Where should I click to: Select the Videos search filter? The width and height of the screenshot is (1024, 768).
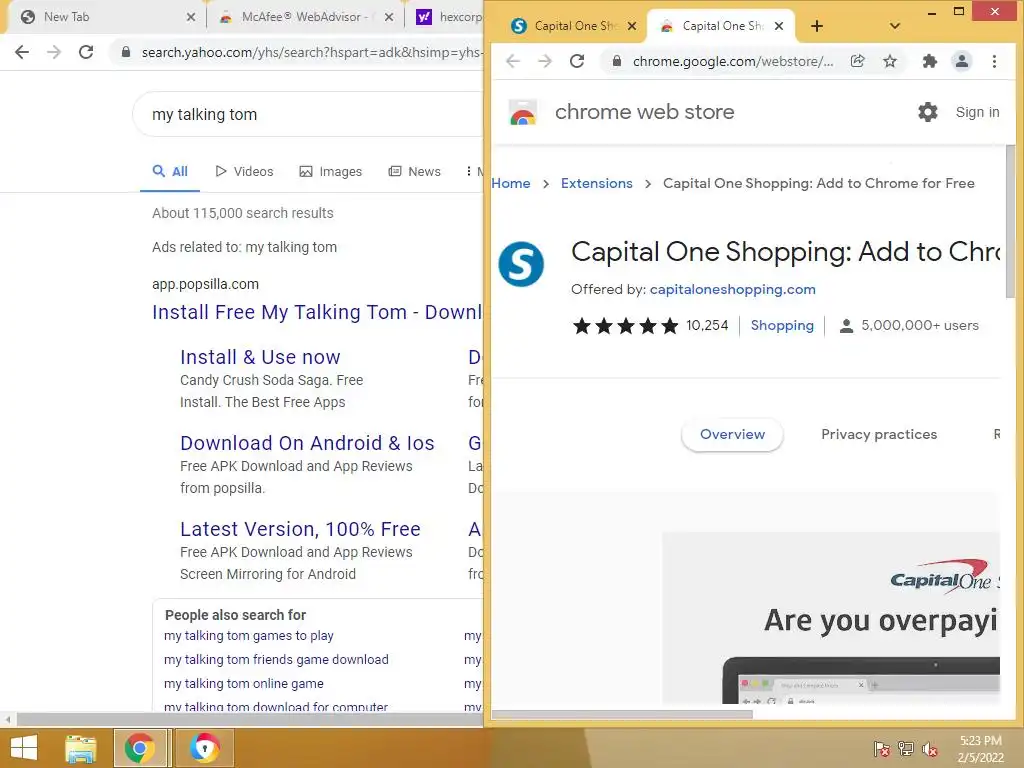(244, 172)
